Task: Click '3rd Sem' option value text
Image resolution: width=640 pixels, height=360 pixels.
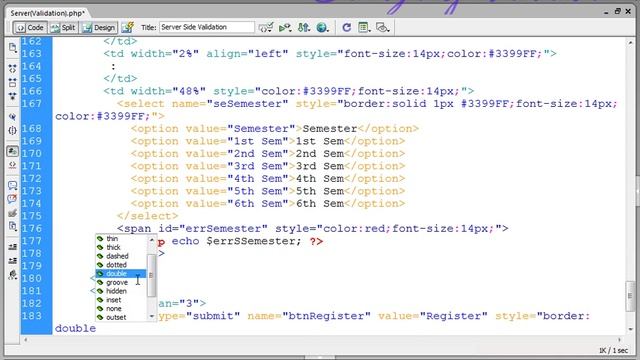Action: tap(258, 166)
